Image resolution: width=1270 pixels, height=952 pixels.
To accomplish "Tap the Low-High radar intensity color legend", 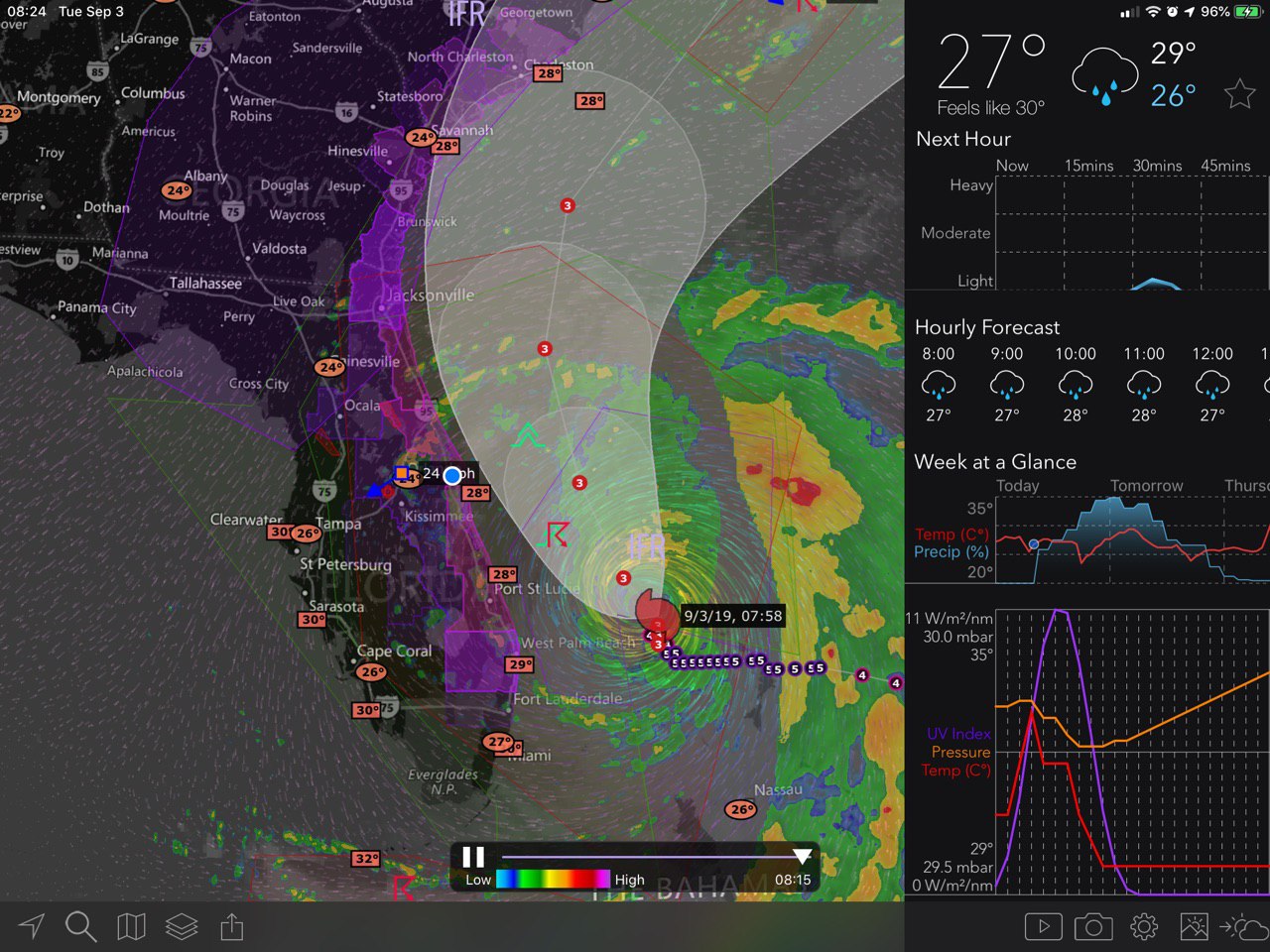I will click(553, 880).
